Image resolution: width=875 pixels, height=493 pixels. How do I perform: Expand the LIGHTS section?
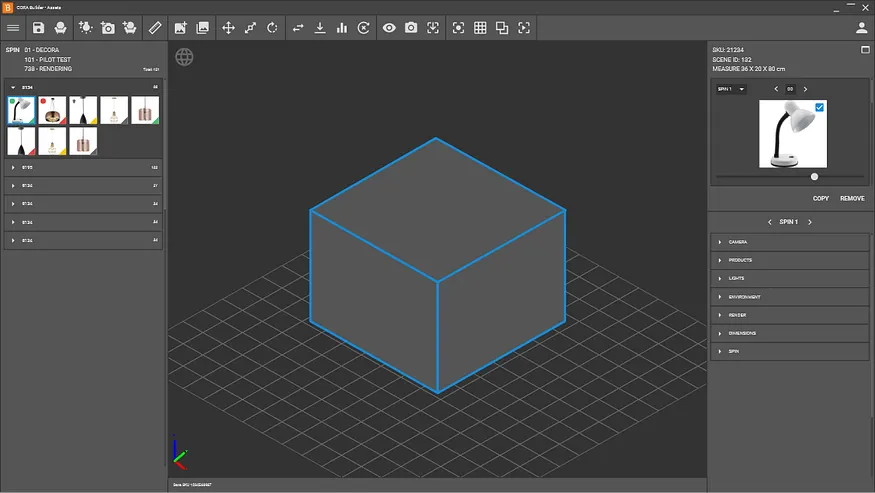790,278
